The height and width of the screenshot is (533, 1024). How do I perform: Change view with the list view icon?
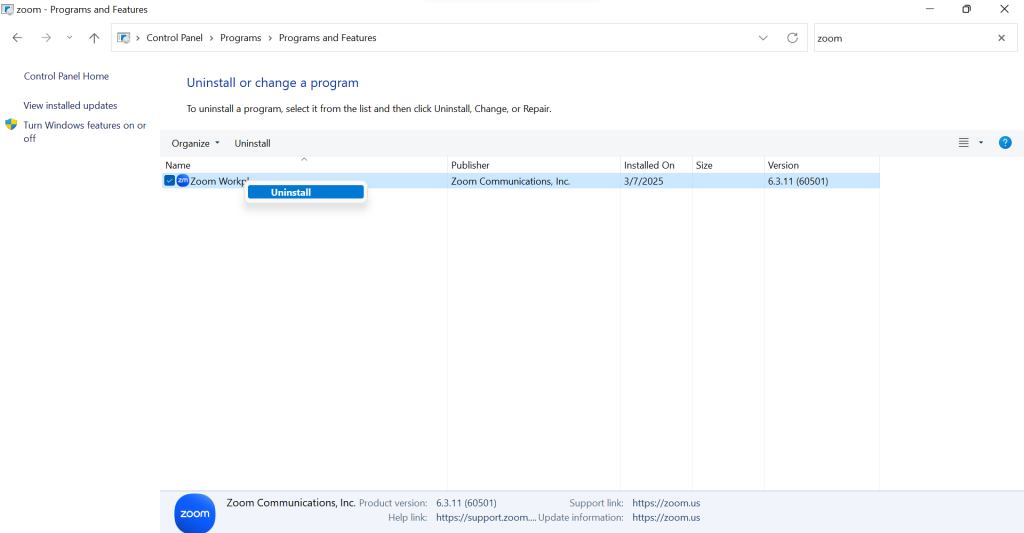click(963, 142)
